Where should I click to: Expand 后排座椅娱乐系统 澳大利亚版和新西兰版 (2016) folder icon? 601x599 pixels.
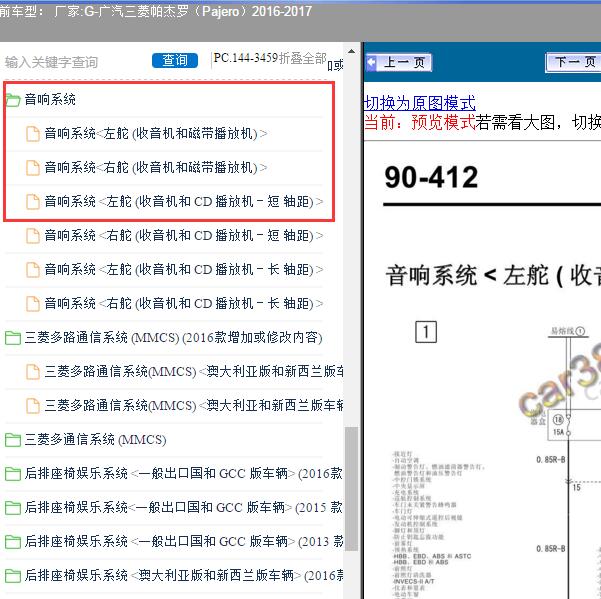(x=13, y=576)
